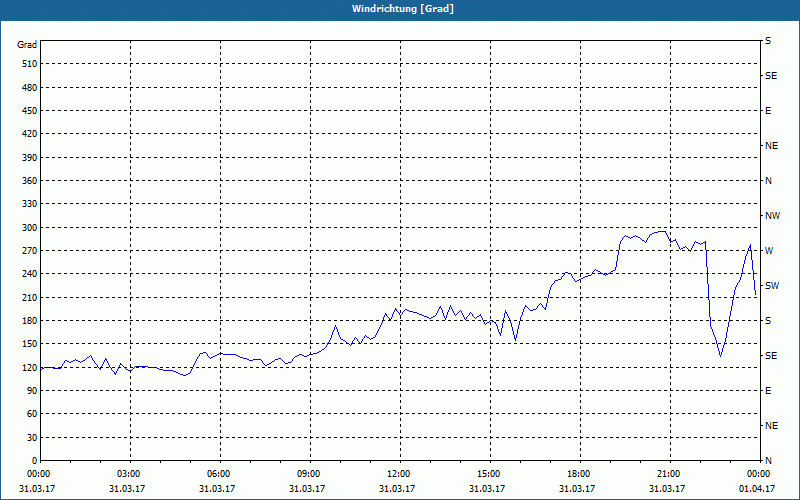This screenshot has height=500, width=800.
Task: Click the 09:00 time axis label
Action: (310, 474)
